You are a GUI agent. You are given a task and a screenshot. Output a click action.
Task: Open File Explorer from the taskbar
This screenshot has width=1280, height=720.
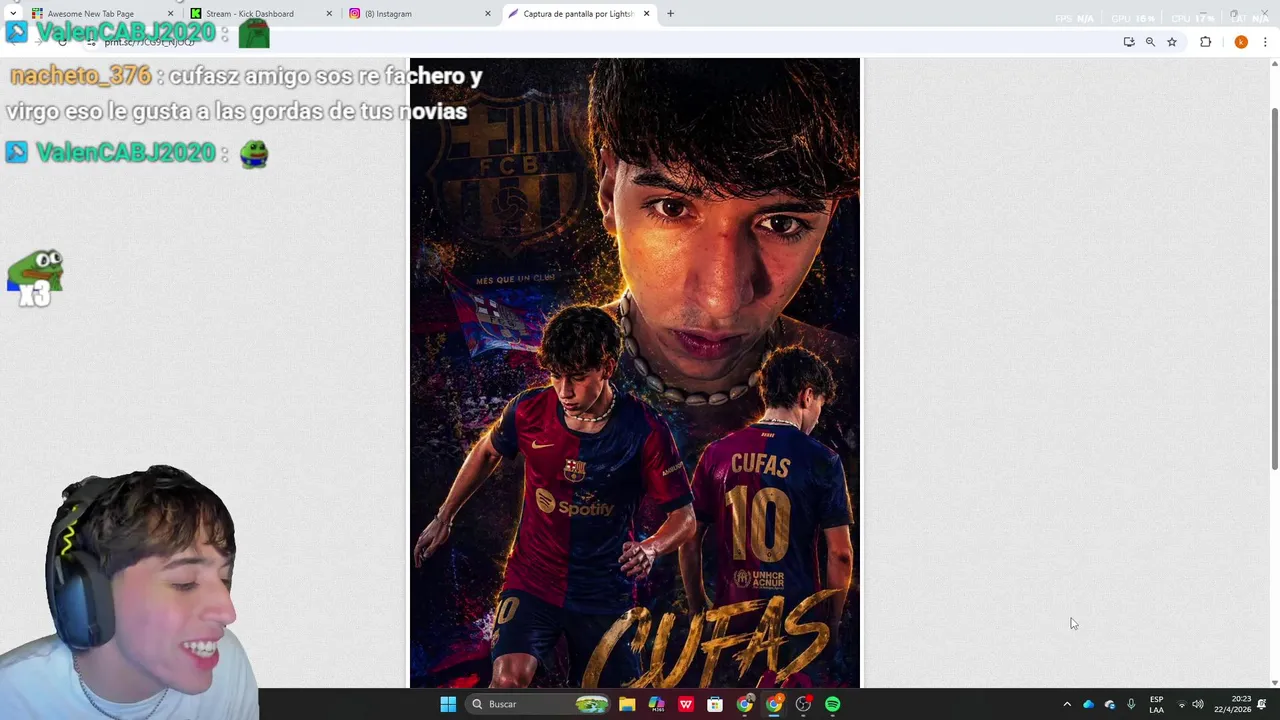tap(627, 704)
